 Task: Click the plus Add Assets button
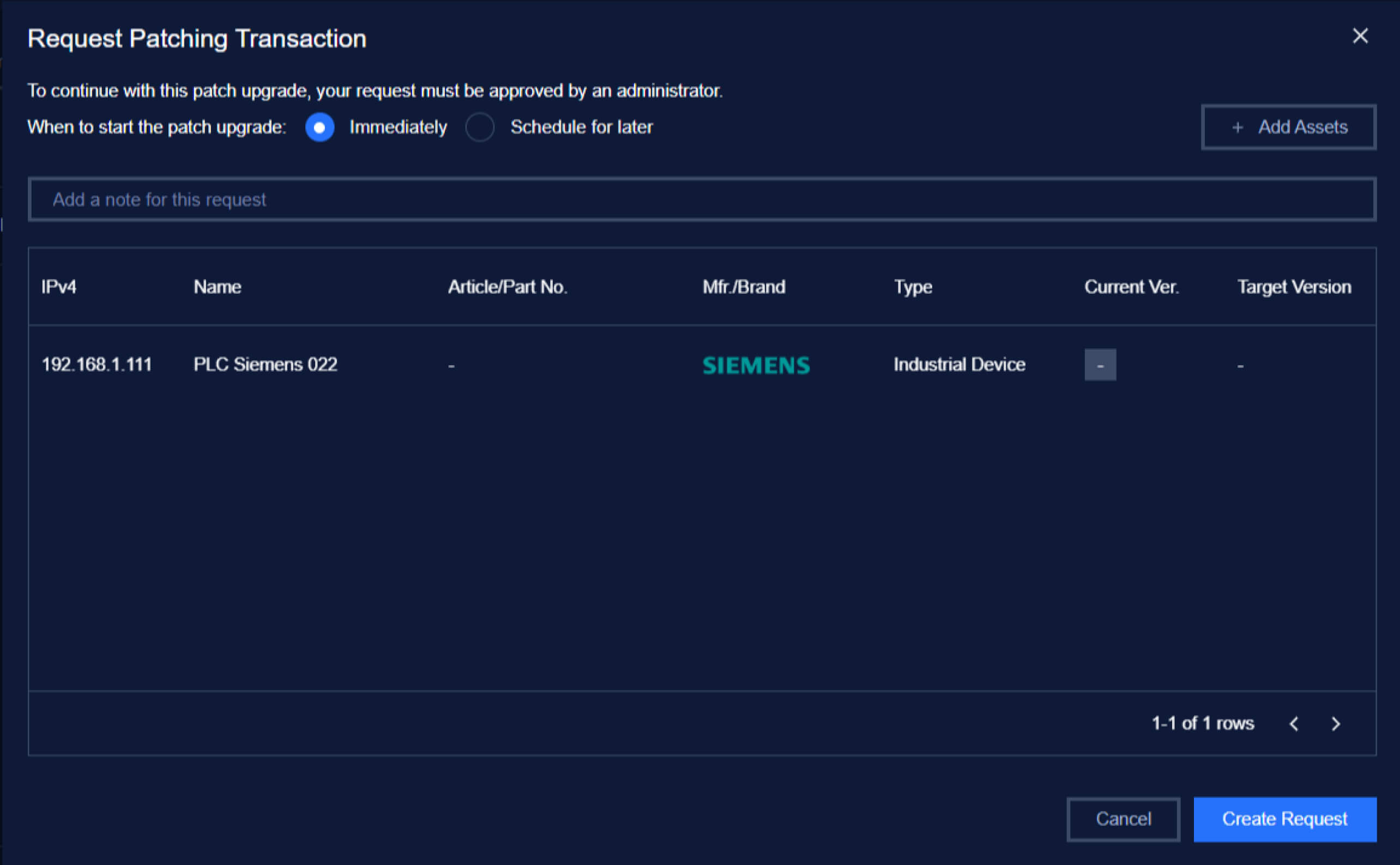[x=1288, y=127]
